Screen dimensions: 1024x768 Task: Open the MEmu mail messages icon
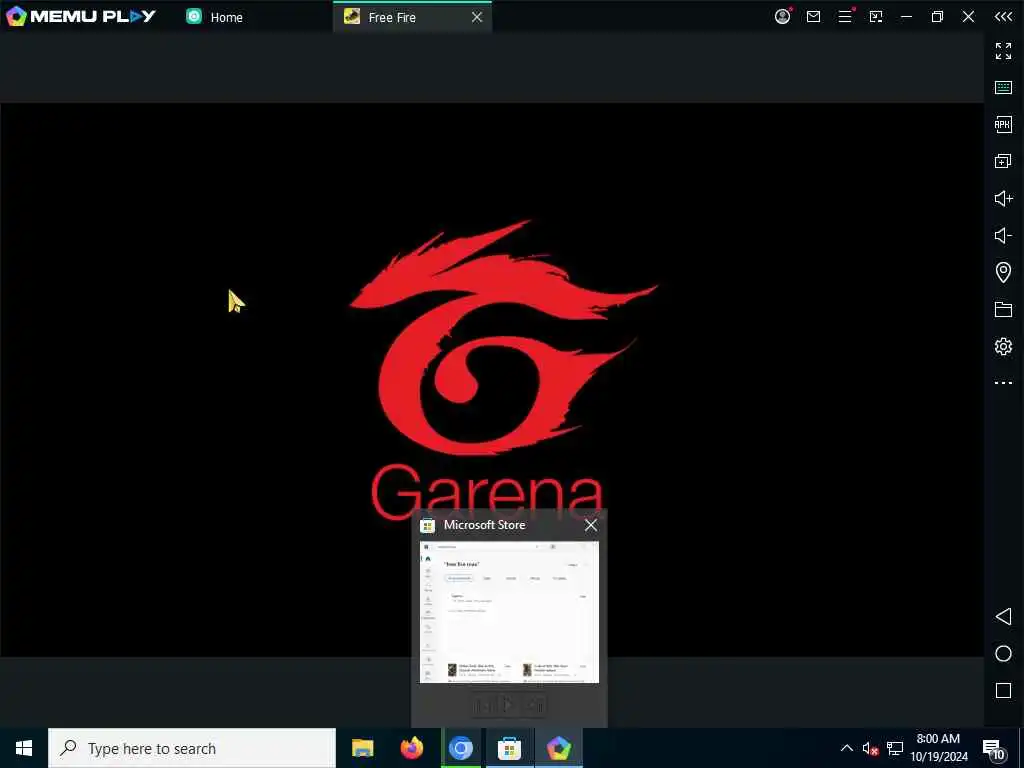(x=813, y=16)
